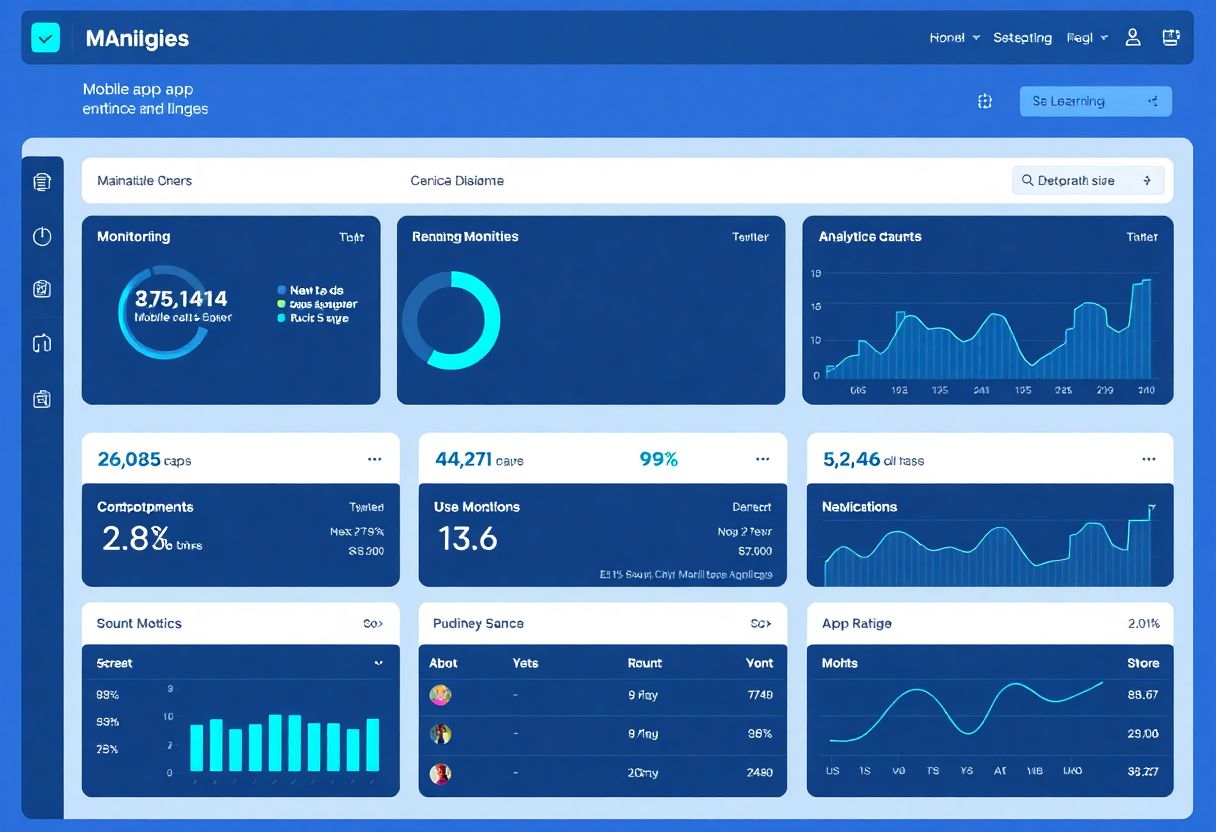Click the power icon in left sidebar
This screenshot has width=1216, height=832.
point(42,236)
